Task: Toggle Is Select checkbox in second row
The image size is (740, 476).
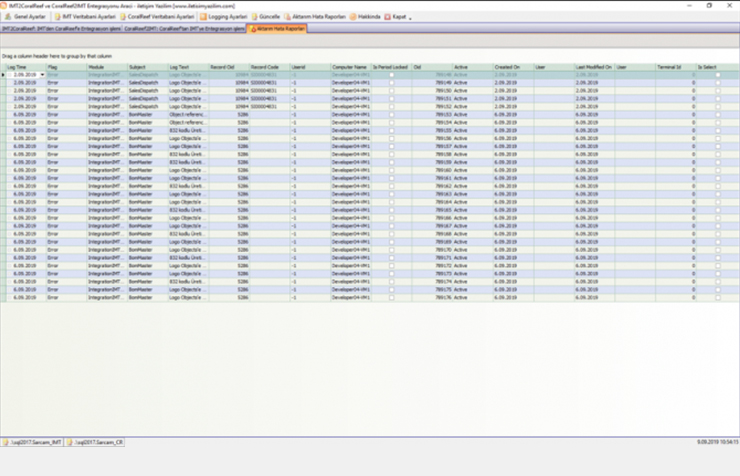Action: [717, 82]
